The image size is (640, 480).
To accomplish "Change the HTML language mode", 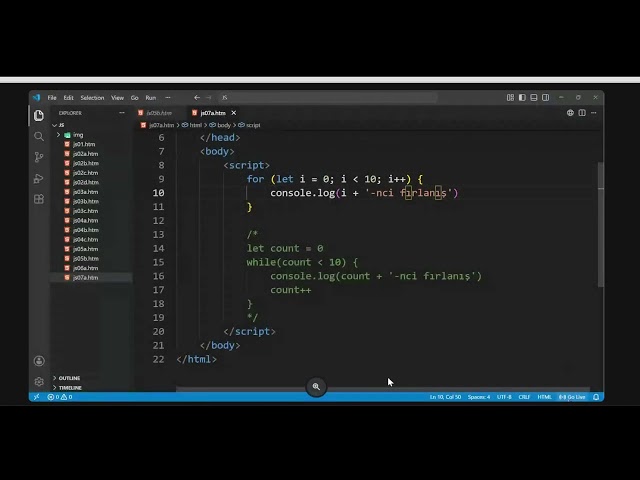I will pyautogui.click(x=544, y=397).
